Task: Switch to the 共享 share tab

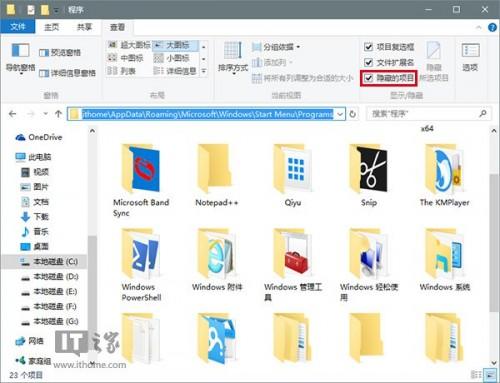Action: click(x=84, y=27)
